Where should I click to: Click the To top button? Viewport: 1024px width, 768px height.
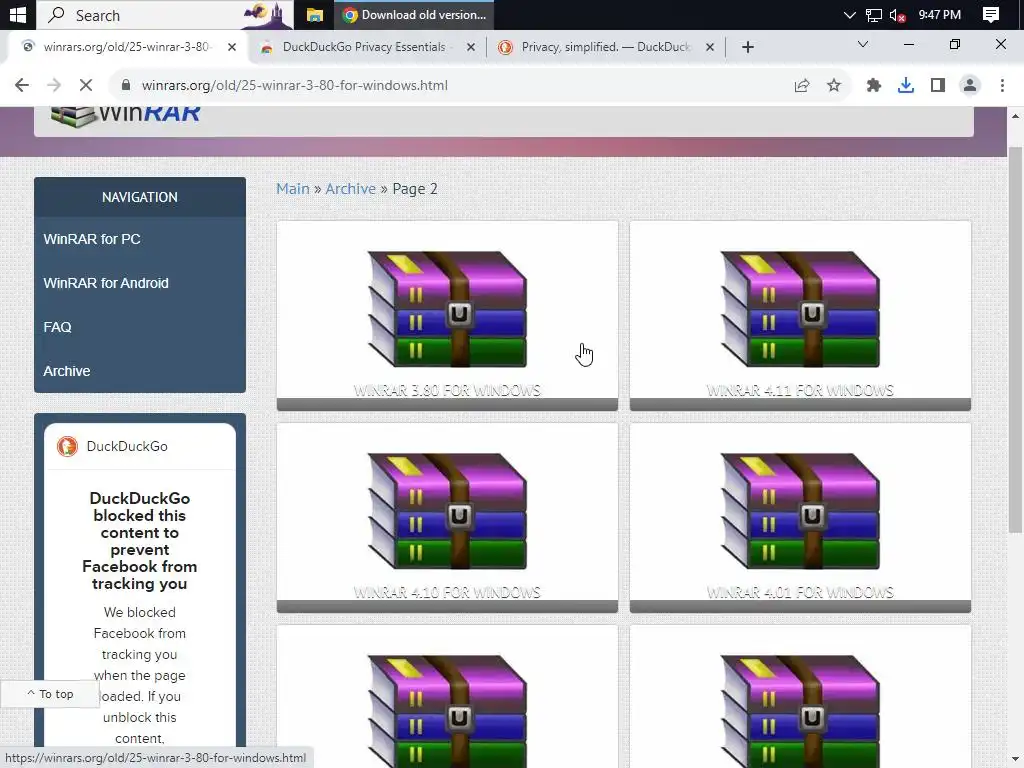coord(50,694)
